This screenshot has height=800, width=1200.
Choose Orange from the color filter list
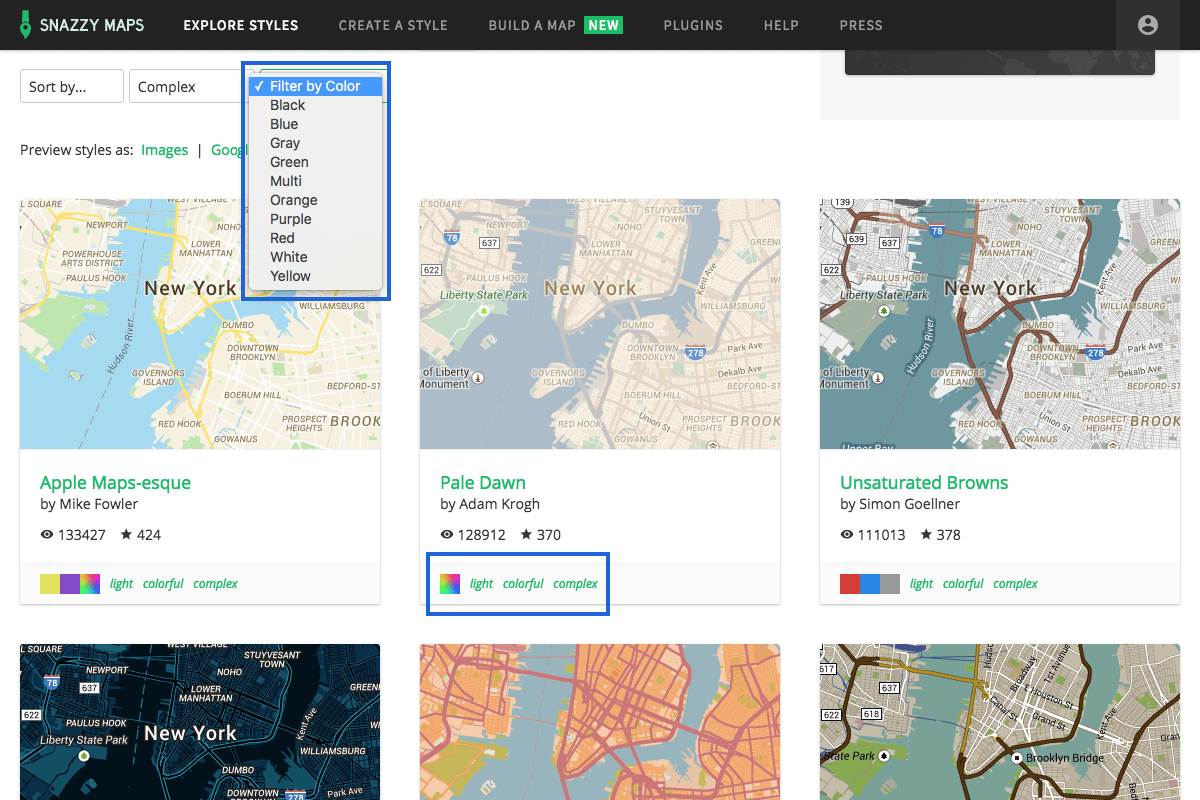coord(294,200)
